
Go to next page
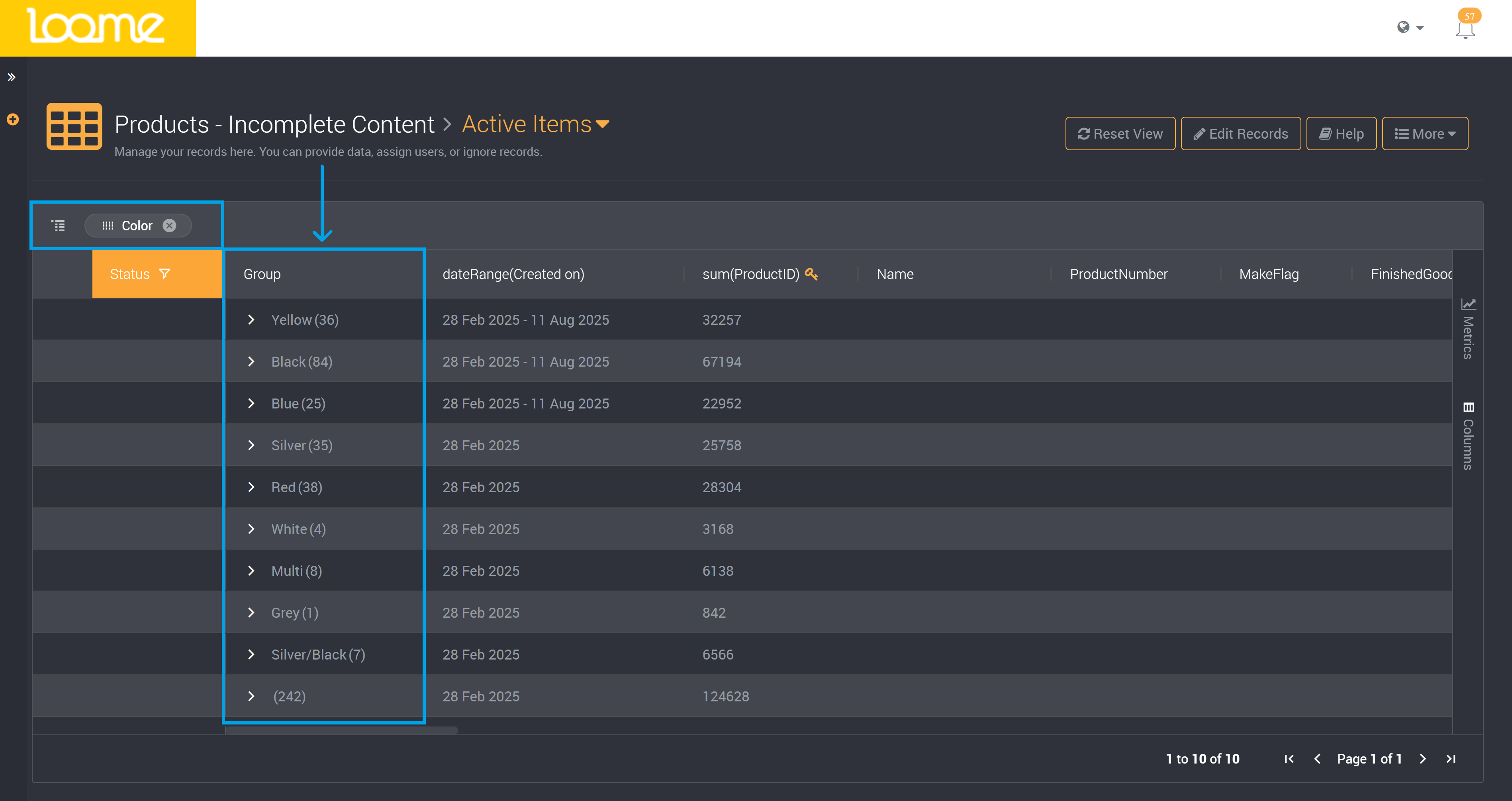click(1423, 759)
